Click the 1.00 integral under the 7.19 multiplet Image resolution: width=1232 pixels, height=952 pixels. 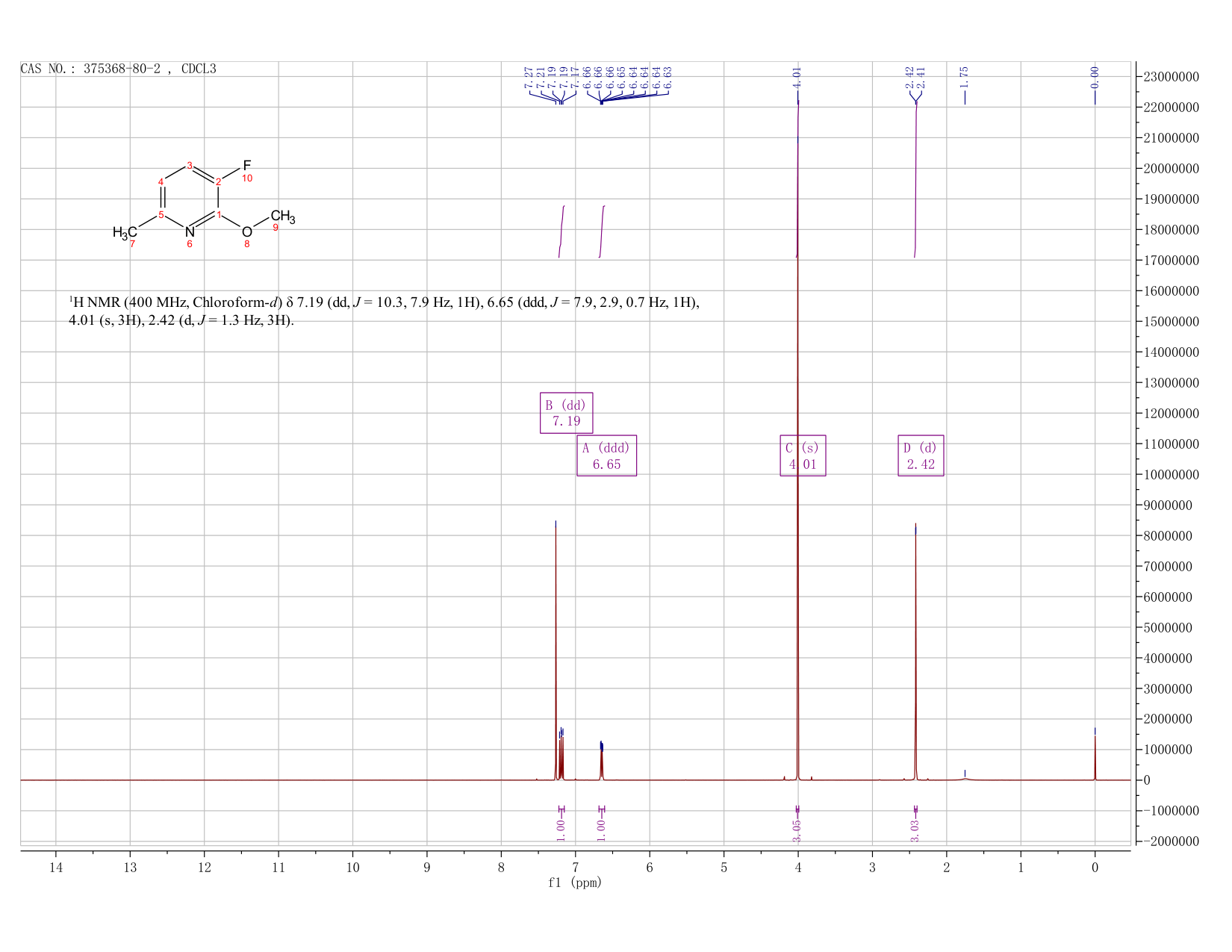(561, 830)
